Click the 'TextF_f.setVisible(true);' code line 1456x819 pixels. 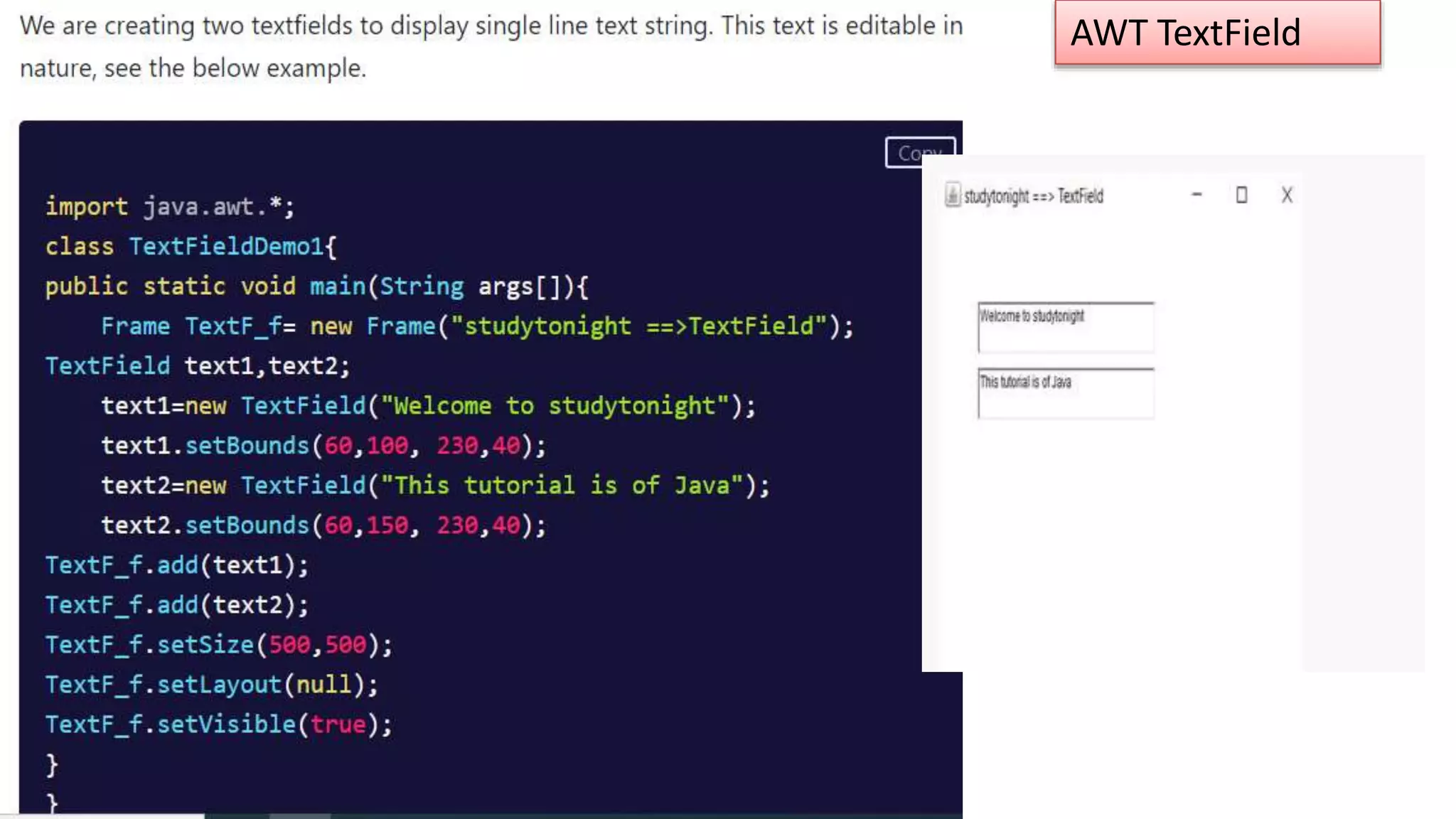[219, 724]
